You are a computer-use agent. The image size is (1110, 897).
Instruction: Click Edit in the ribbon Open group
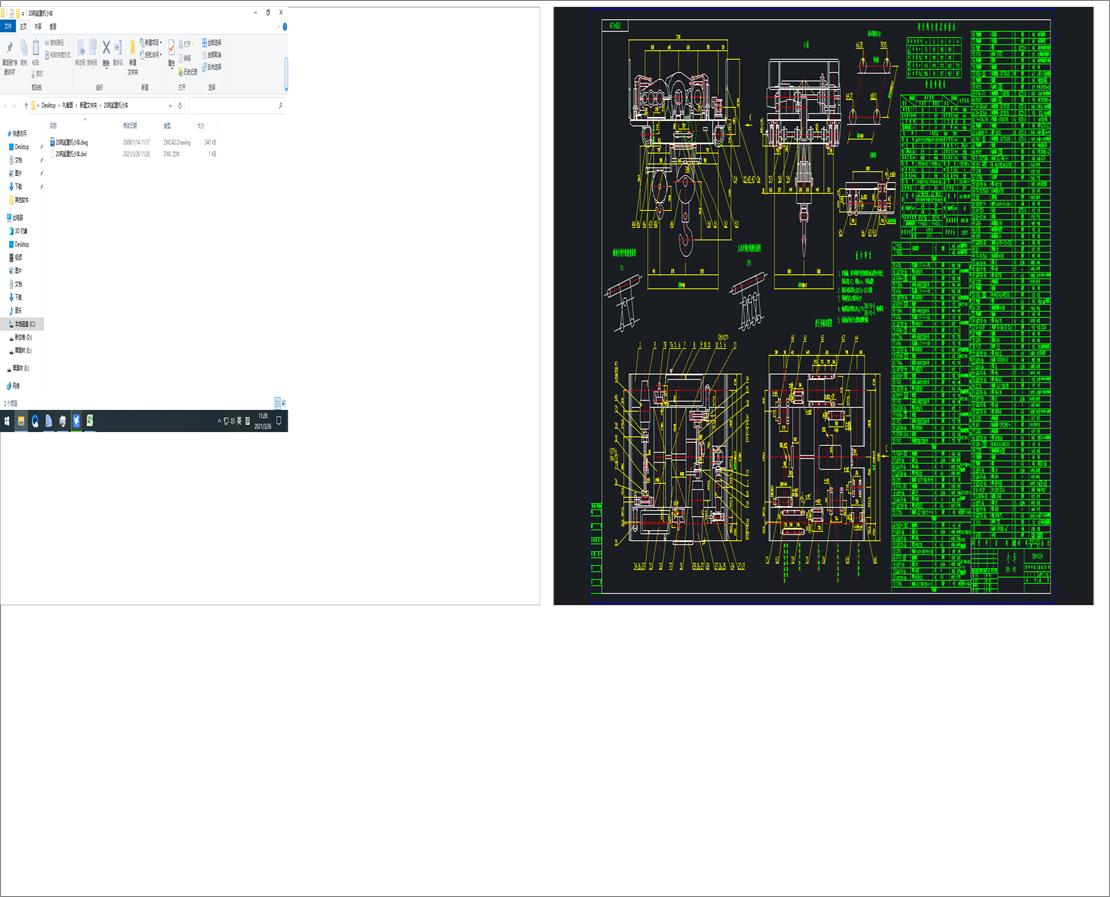click(x=185, y=58)
